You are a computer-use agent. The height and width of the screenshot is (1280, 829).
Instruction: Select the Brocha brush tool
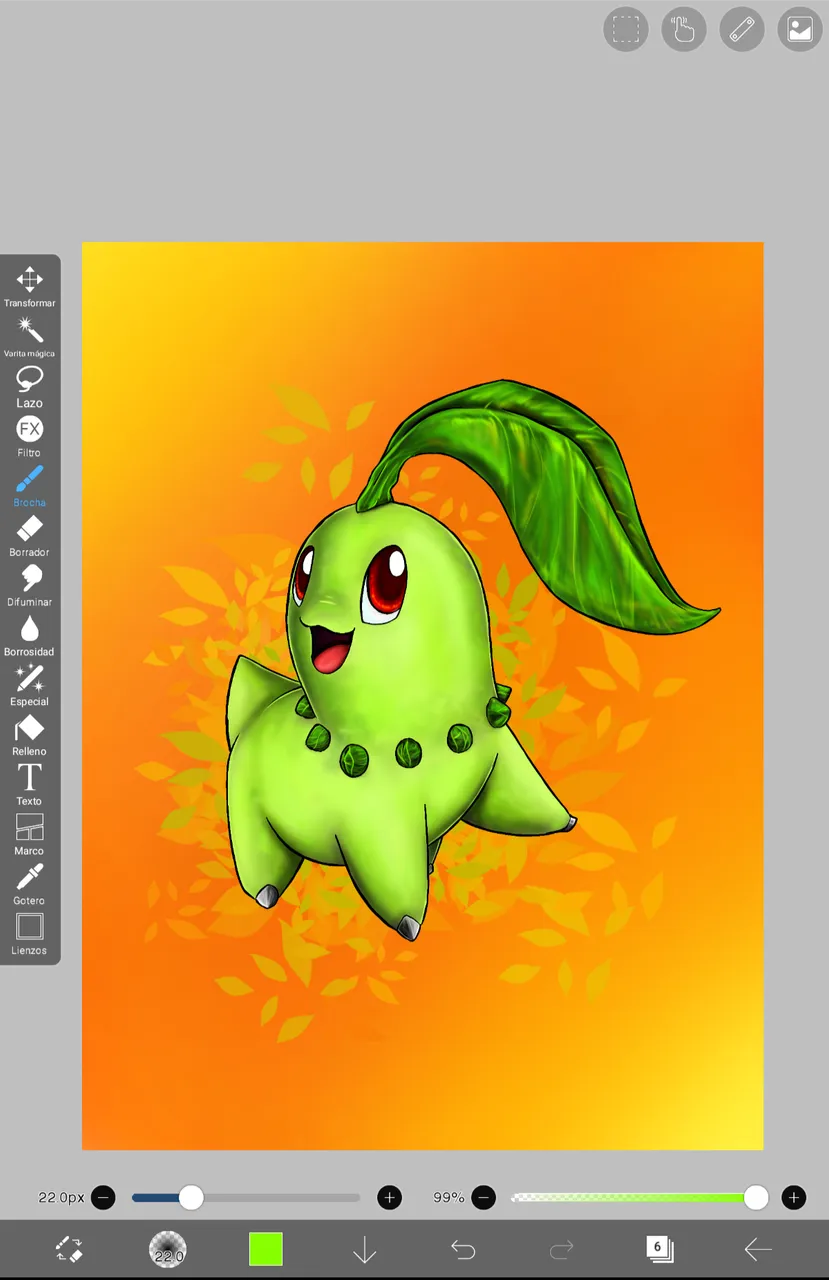coord(29,487)
